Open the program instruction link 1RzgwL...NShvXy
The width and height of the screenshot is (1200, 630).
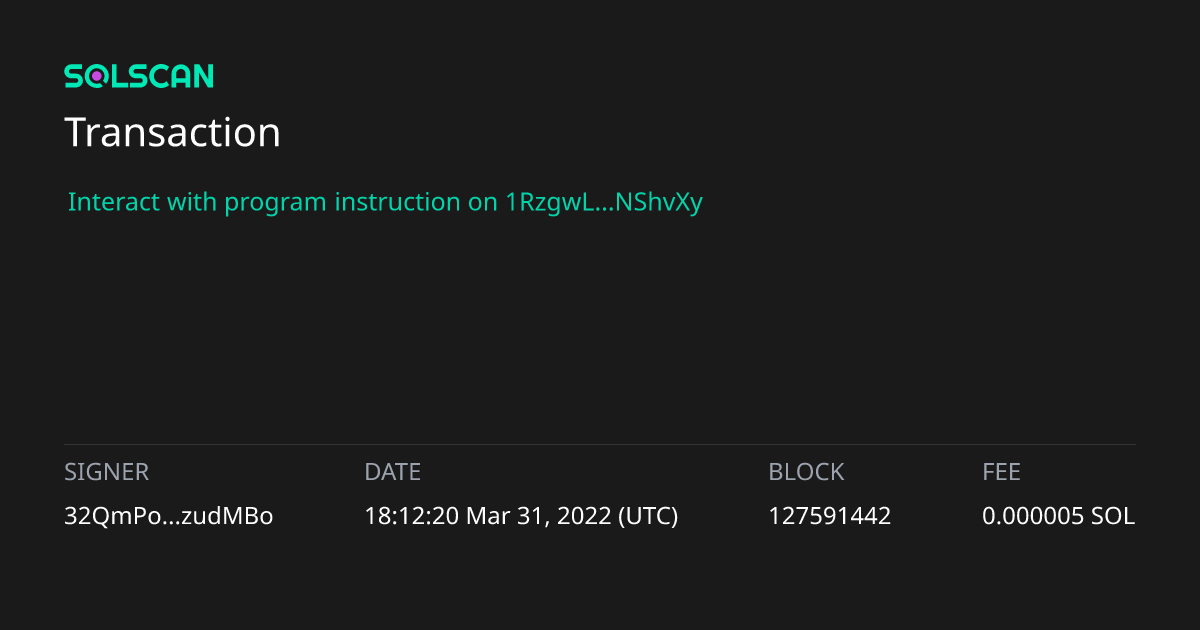click(599, 202)
